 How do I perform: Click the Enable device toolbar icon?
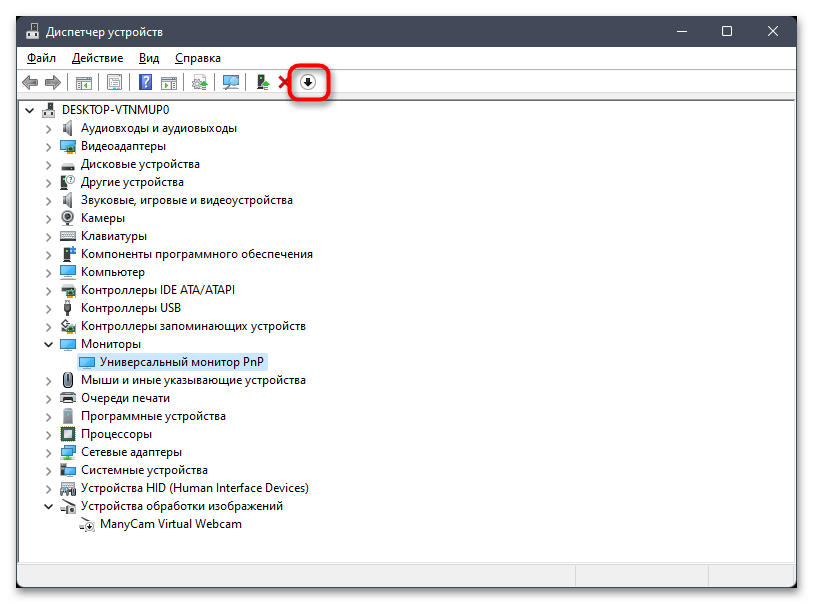coord(263,82)
